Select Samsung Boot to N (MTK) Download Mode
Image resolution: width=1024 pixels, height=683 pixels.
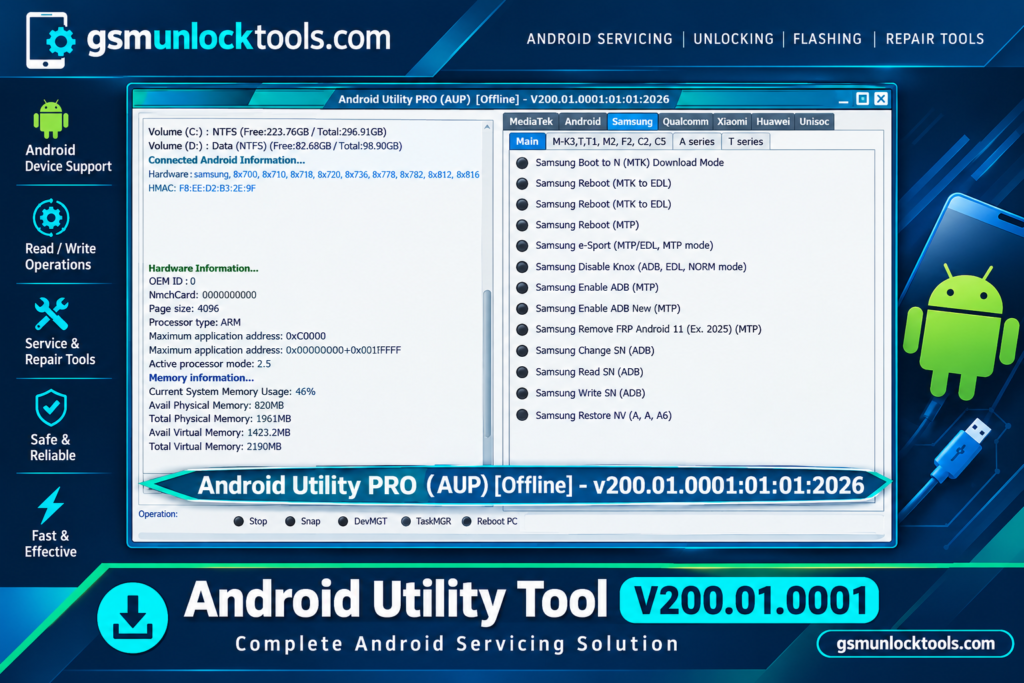[x=620, y=163]
